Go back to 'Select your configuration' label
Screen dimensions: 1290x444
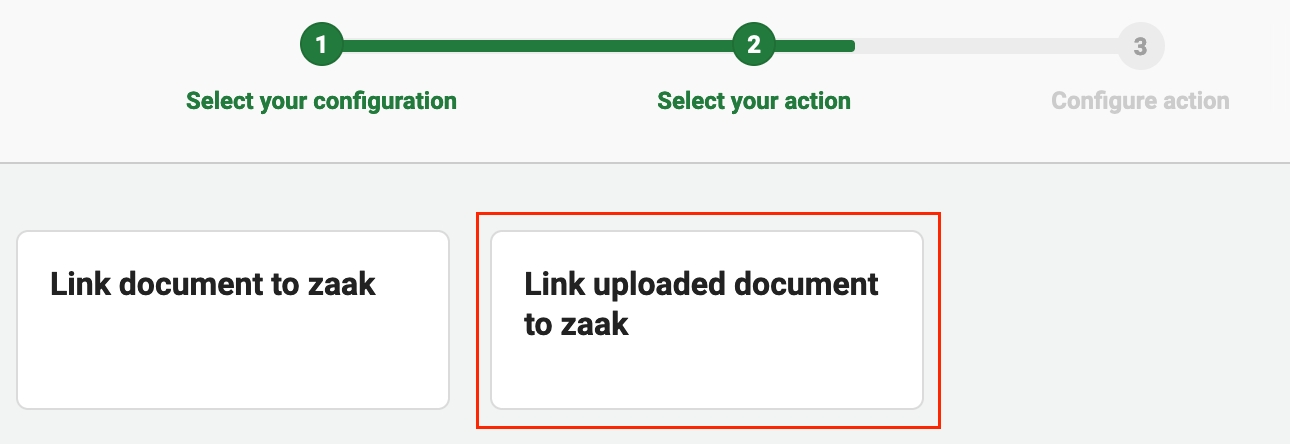(x=321, y=101)
